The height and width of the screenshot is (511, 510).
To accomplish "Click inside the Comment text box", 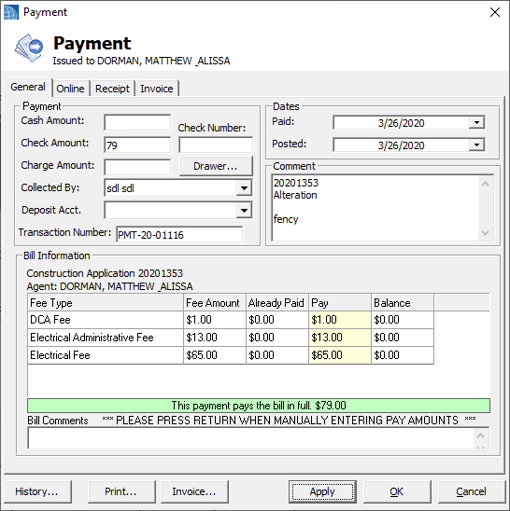I will pyautogui.click(x=375, y=207).
